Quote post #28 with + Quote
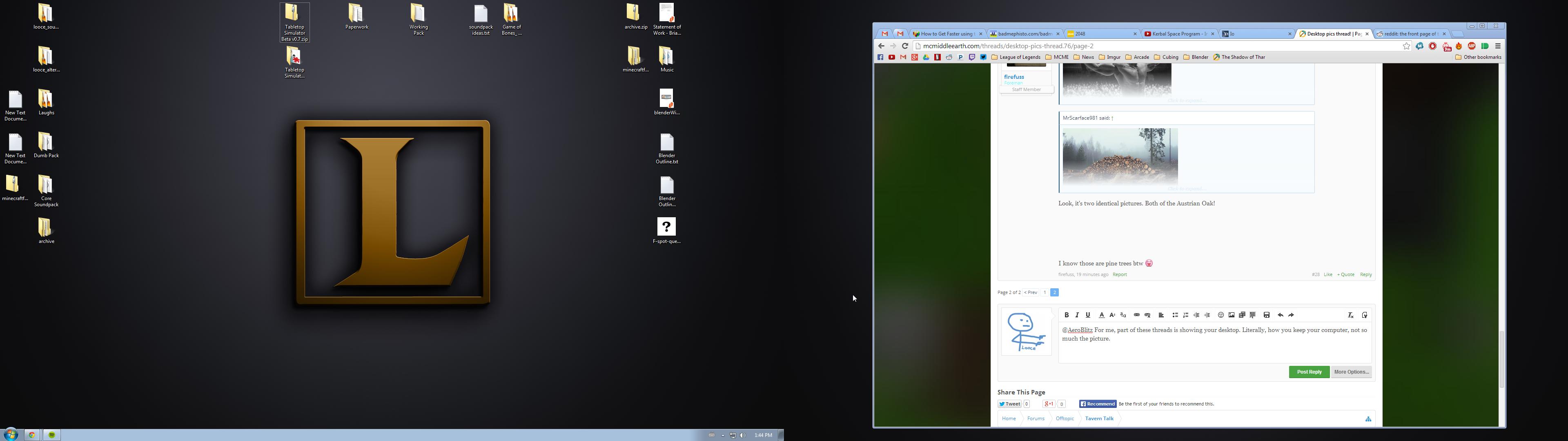 (x=1345, y=275)
